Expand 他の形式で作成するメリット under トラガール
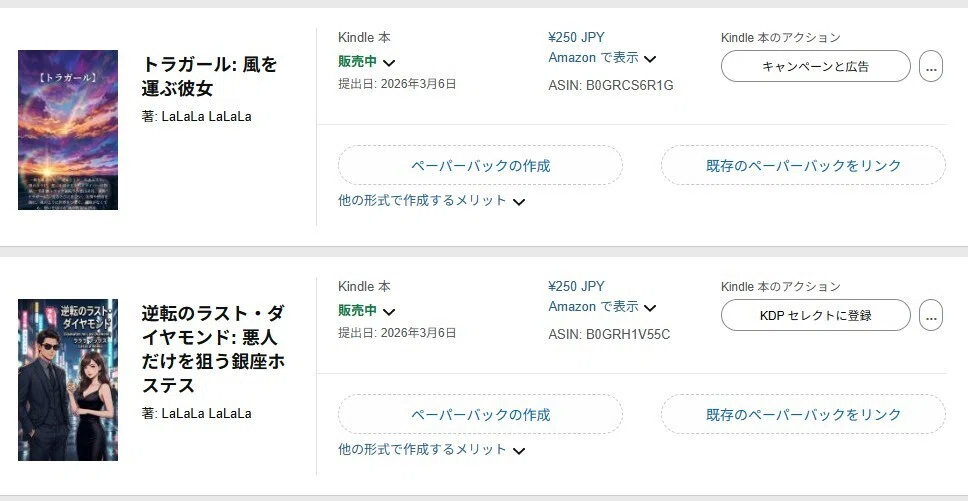This screenshot has height=501, width=968. [x=431, y=201]
